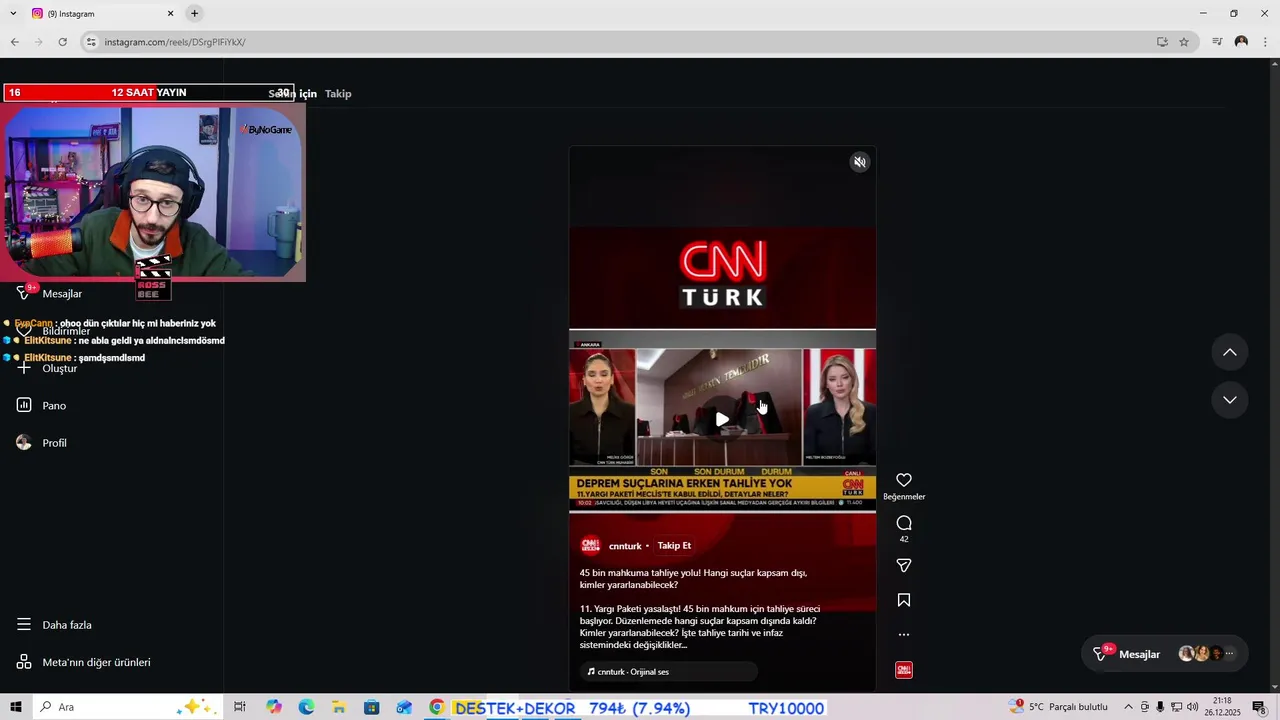The image size is (1280, 720).
Task: Reload the page in Chrome
Action: [62, 42]
